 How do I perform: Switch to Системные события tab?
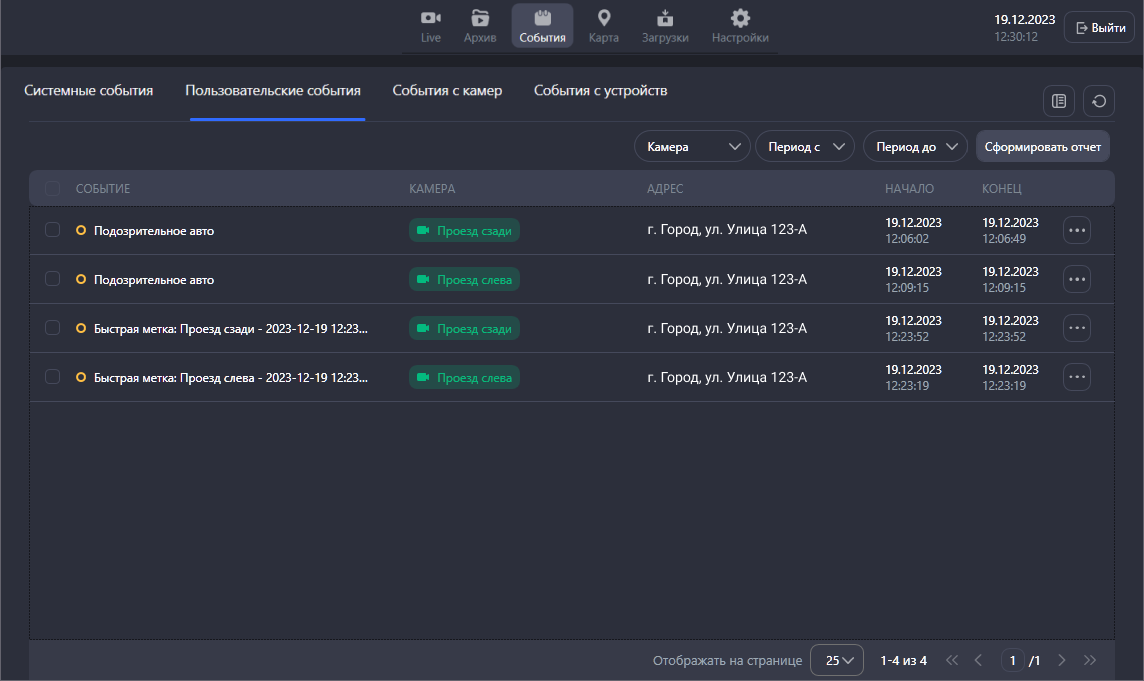click(x=89, y=91)
